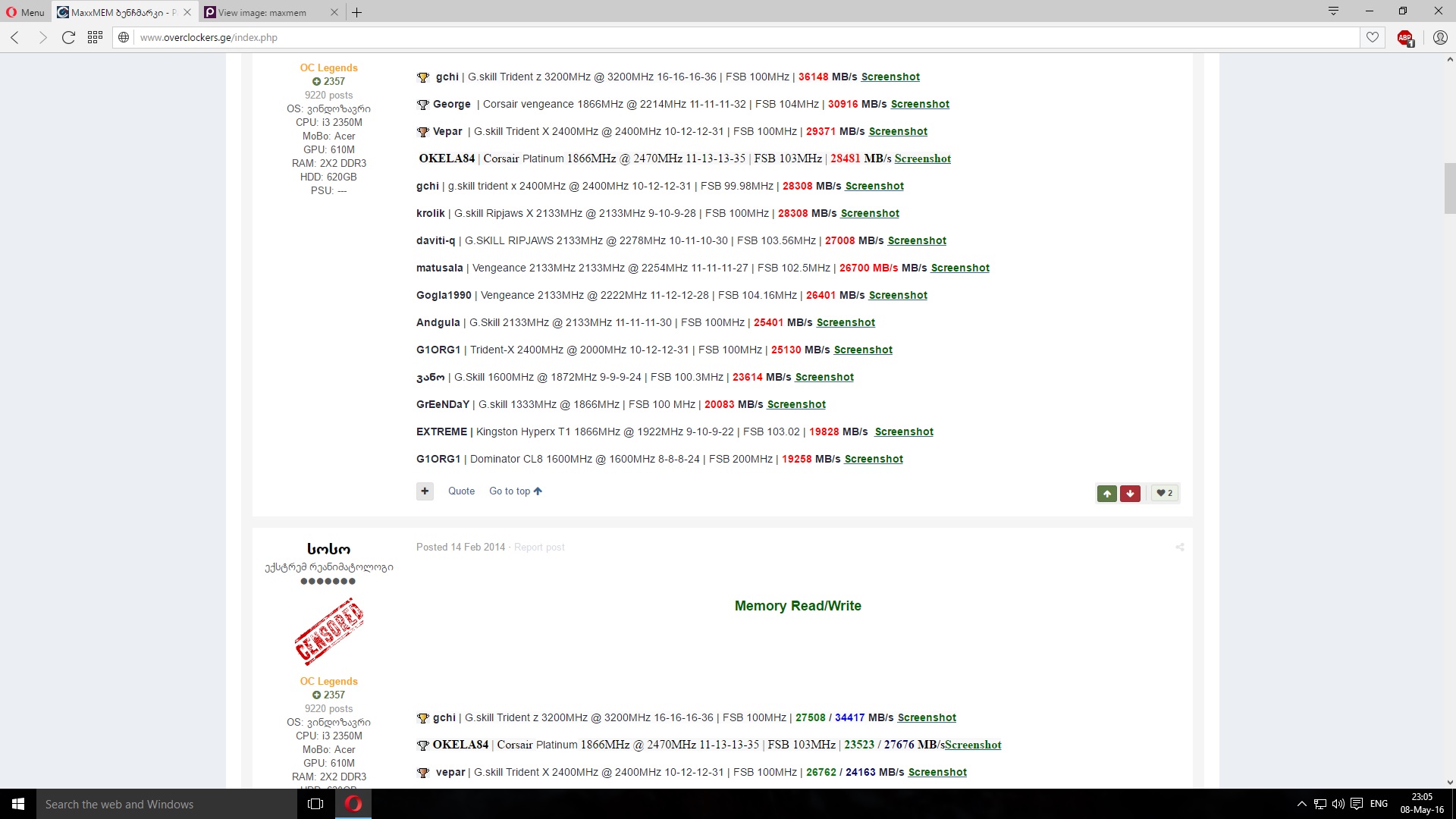Open the Opera Menu

25,12
